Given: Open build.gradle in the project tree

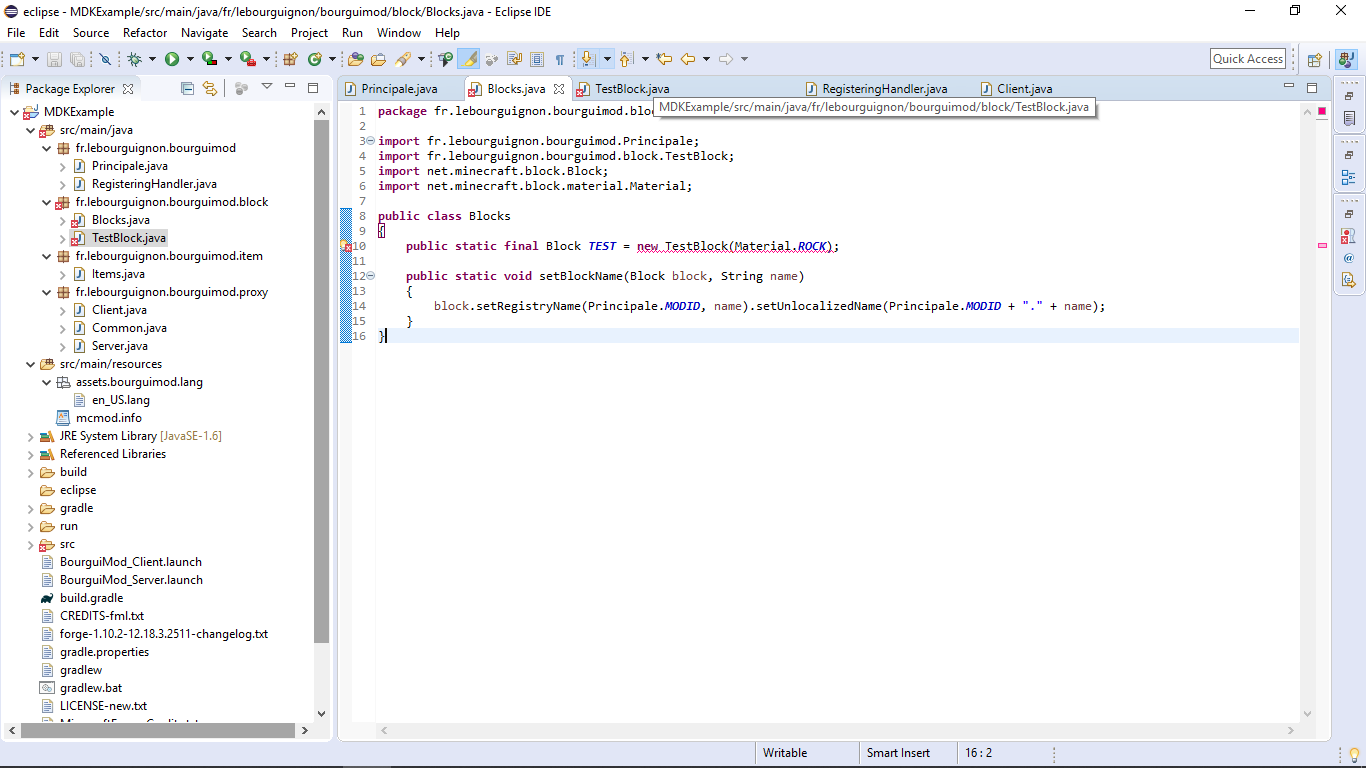Looking at the screenshot, I should click(x=91, y=598).
